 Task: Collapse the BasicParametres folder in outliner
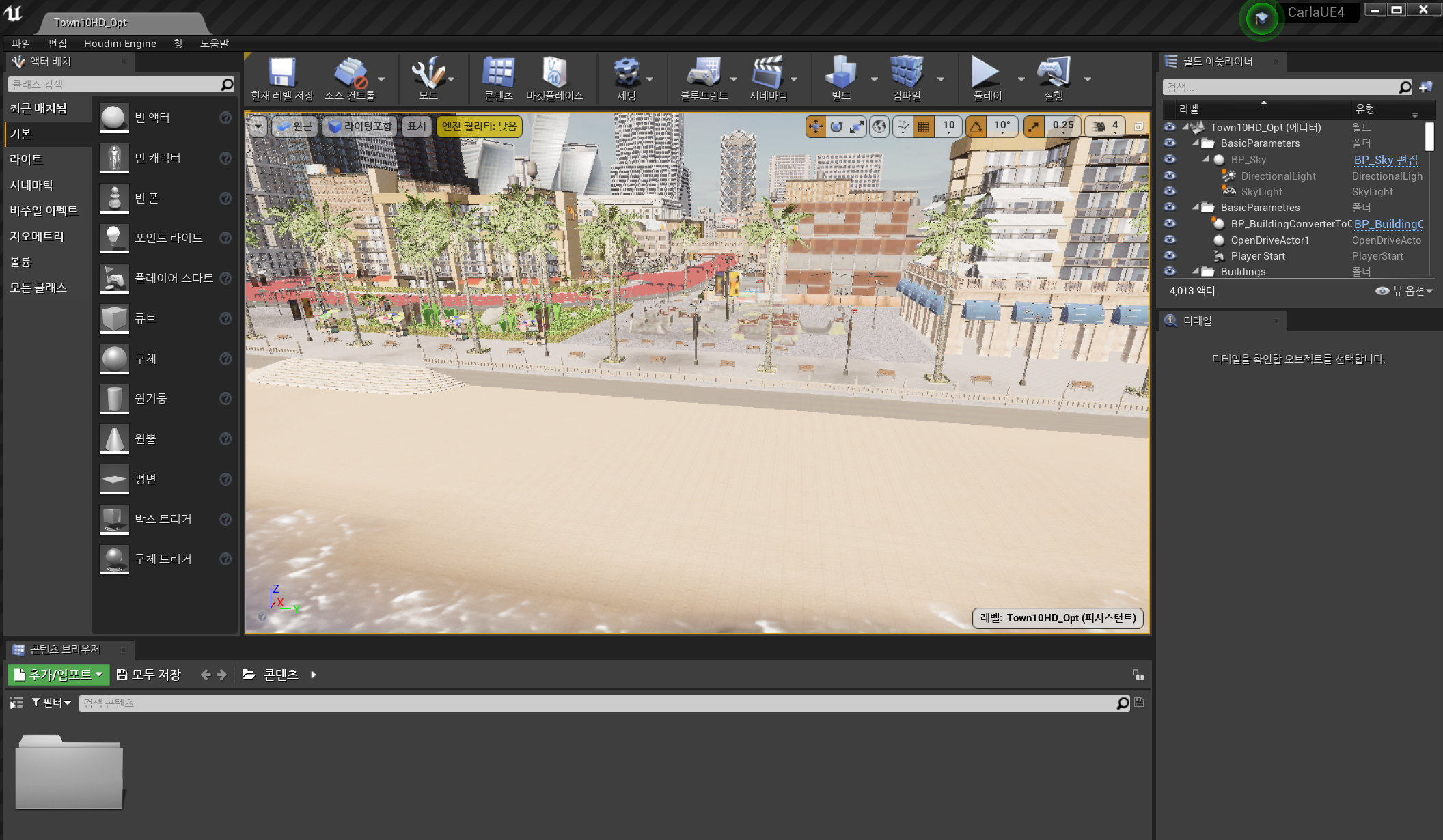(1196, 207)
